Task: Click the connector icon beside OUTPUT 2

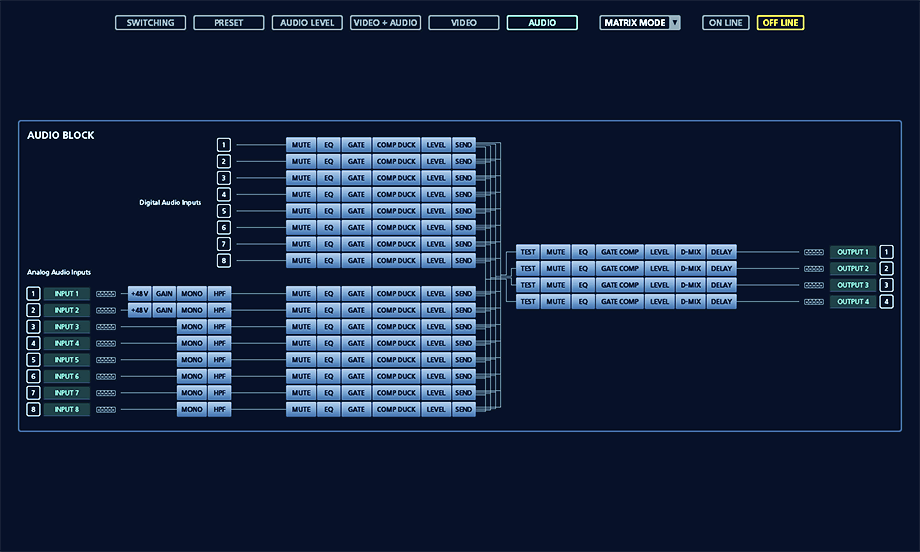Action: point(814,269)
